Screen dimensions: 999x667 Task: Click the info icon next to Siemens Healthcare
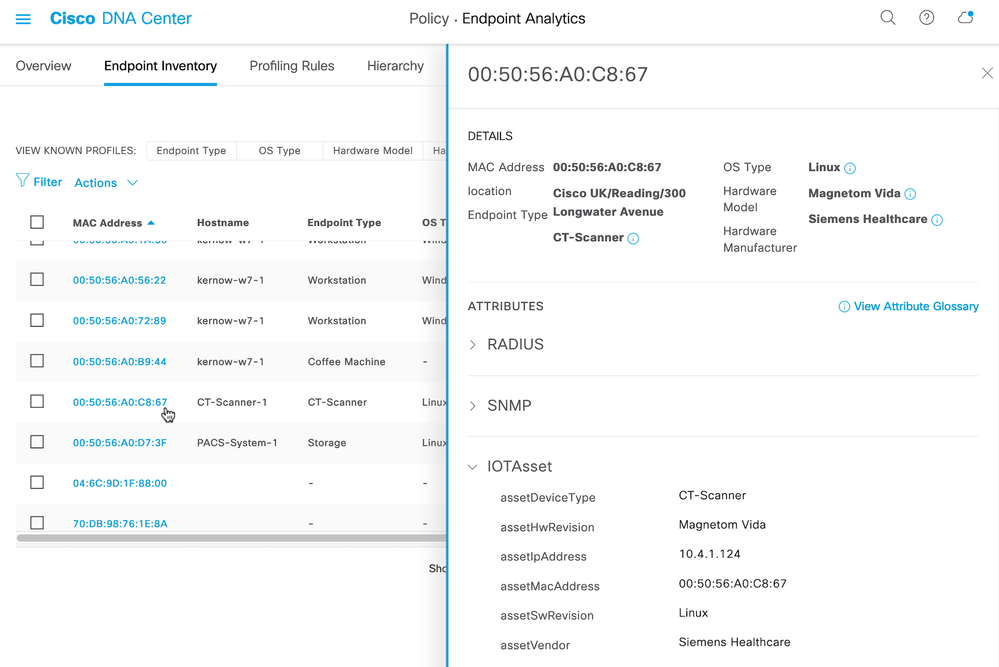coord(937,220)
